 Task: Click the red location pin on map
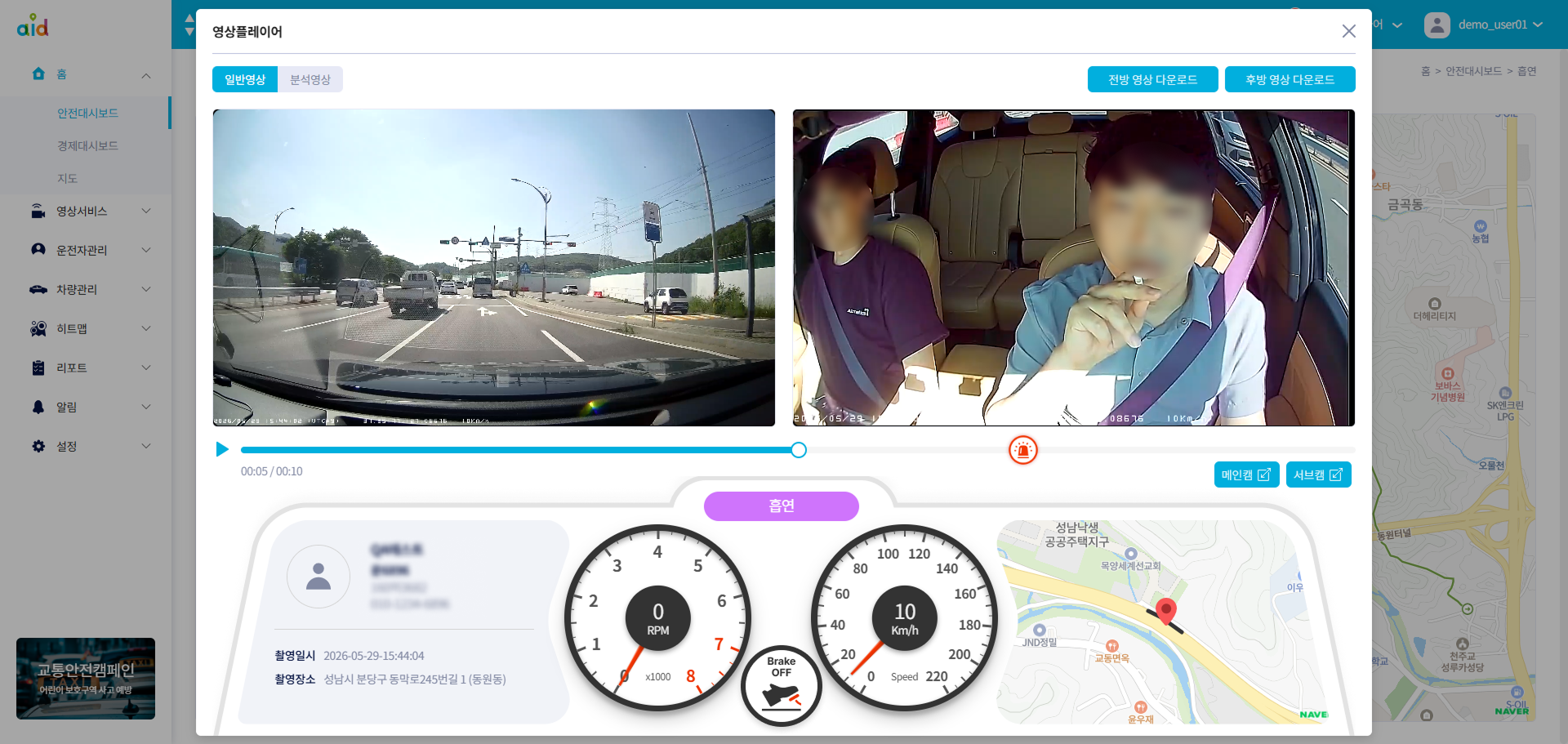click(x=1166, y=610)
